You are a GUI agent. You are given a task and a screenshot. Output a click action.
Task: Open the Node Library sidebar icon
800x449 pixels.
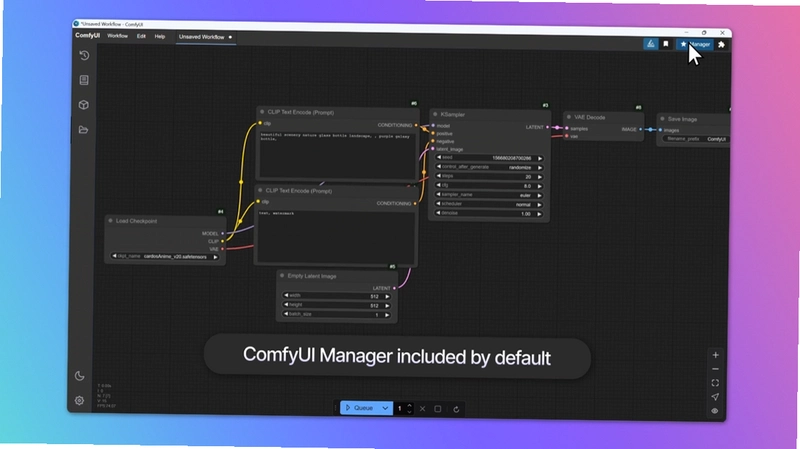(x=84, y=80)
